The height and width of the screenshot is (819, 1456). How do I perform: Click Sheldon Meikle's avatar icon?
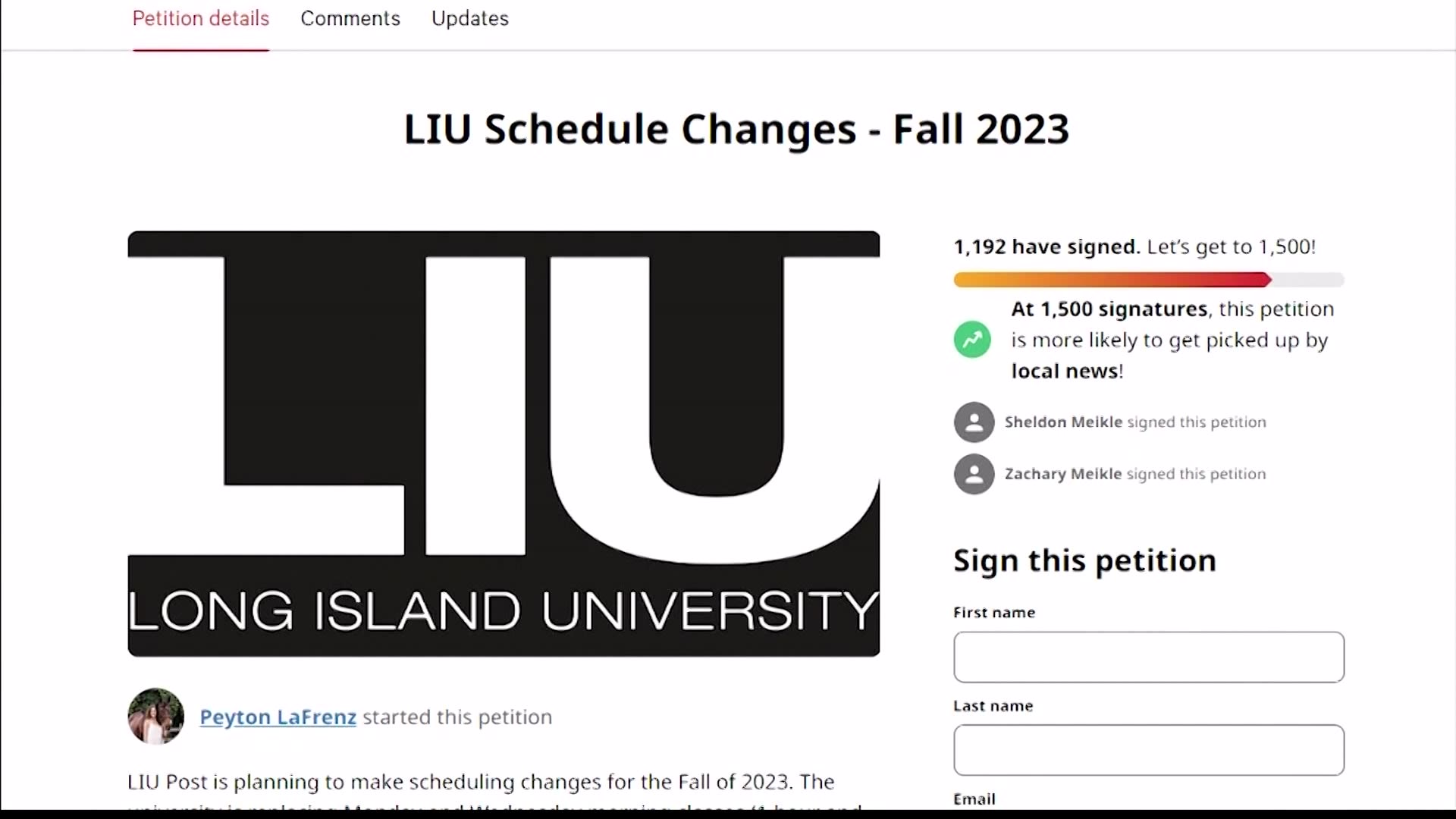[x=974, y=422]
